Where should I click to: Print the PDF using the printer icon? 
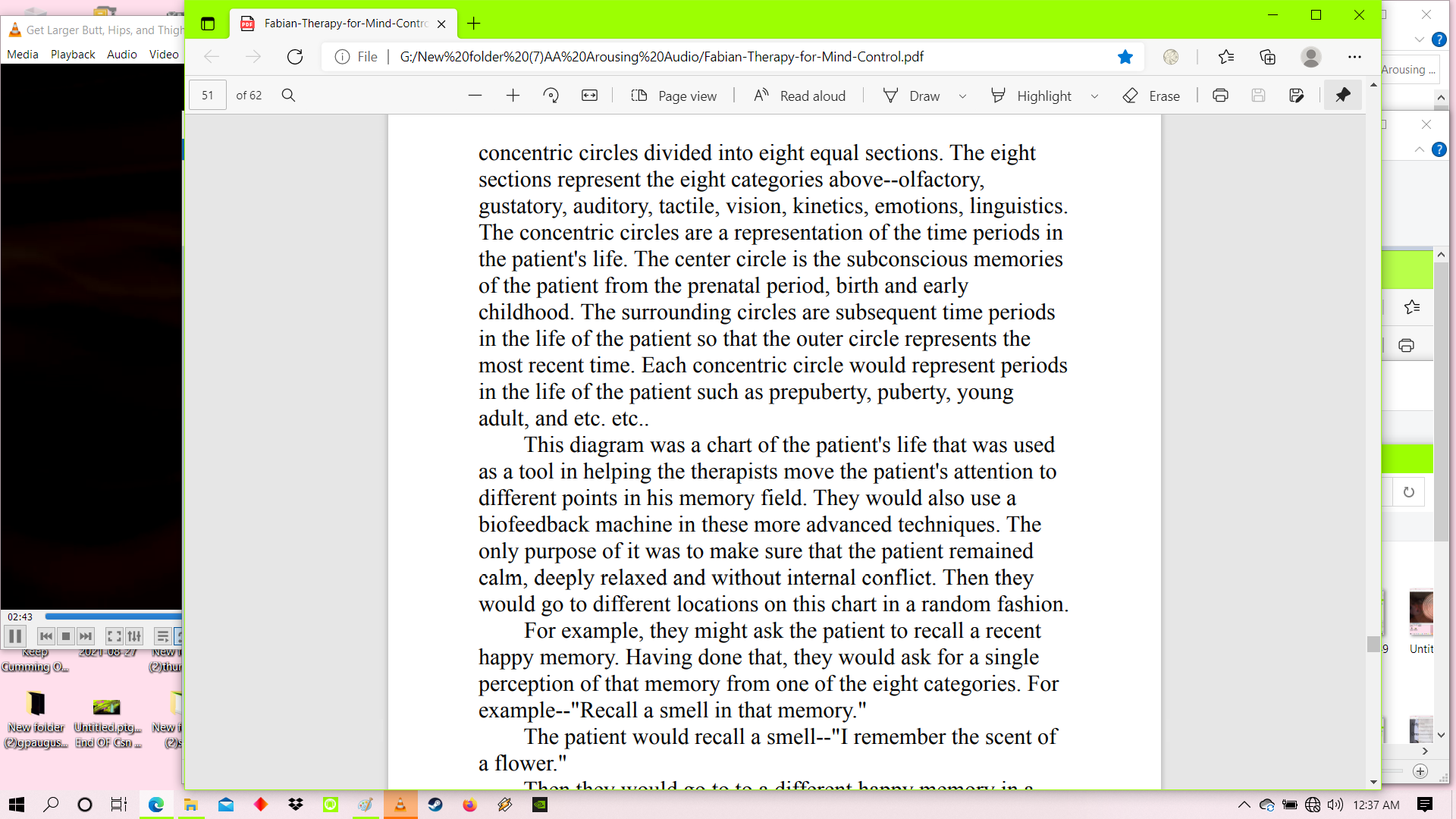pos(1220,96)
